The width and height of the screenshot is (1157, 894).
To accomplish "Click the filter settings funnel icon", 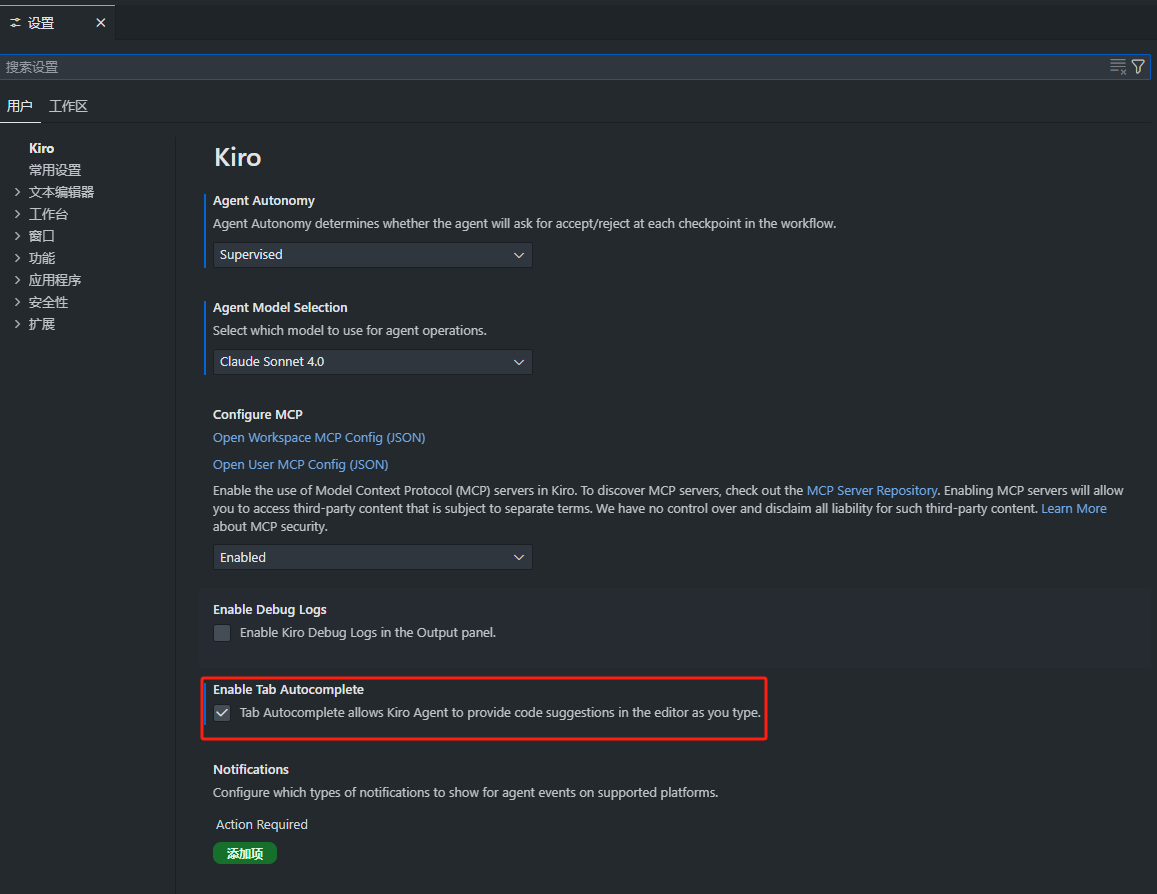I will [1139, 66].
